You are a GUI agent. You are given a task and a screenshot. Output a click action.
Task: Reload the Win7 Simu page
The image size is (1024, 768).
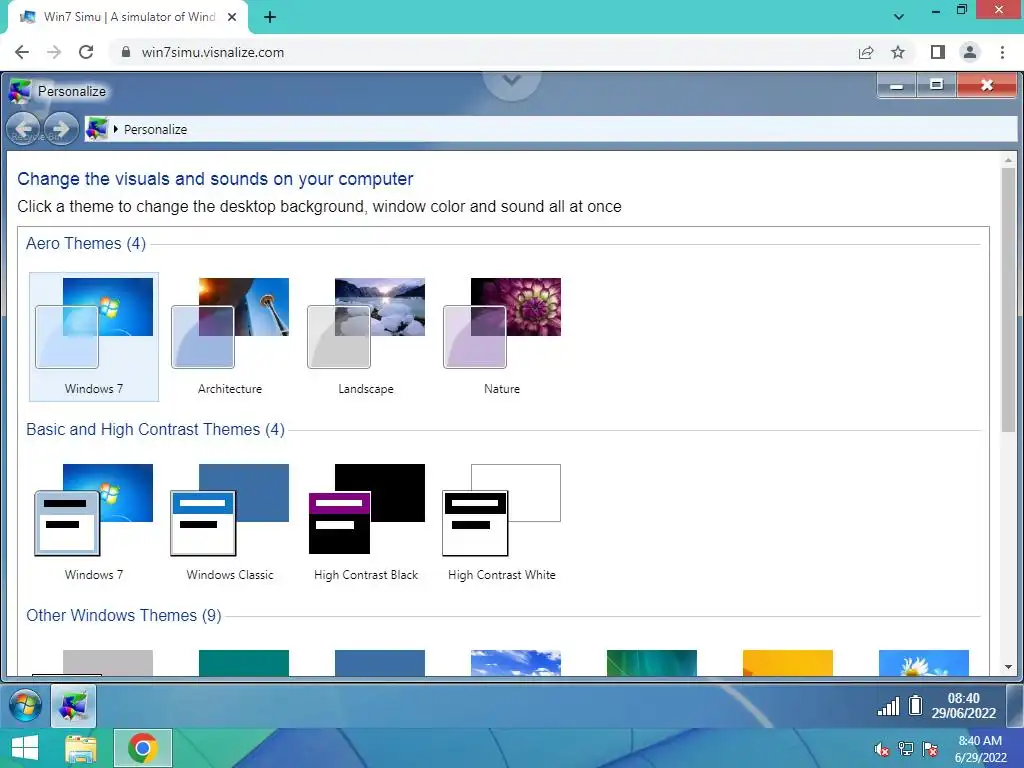coord(86,52)
